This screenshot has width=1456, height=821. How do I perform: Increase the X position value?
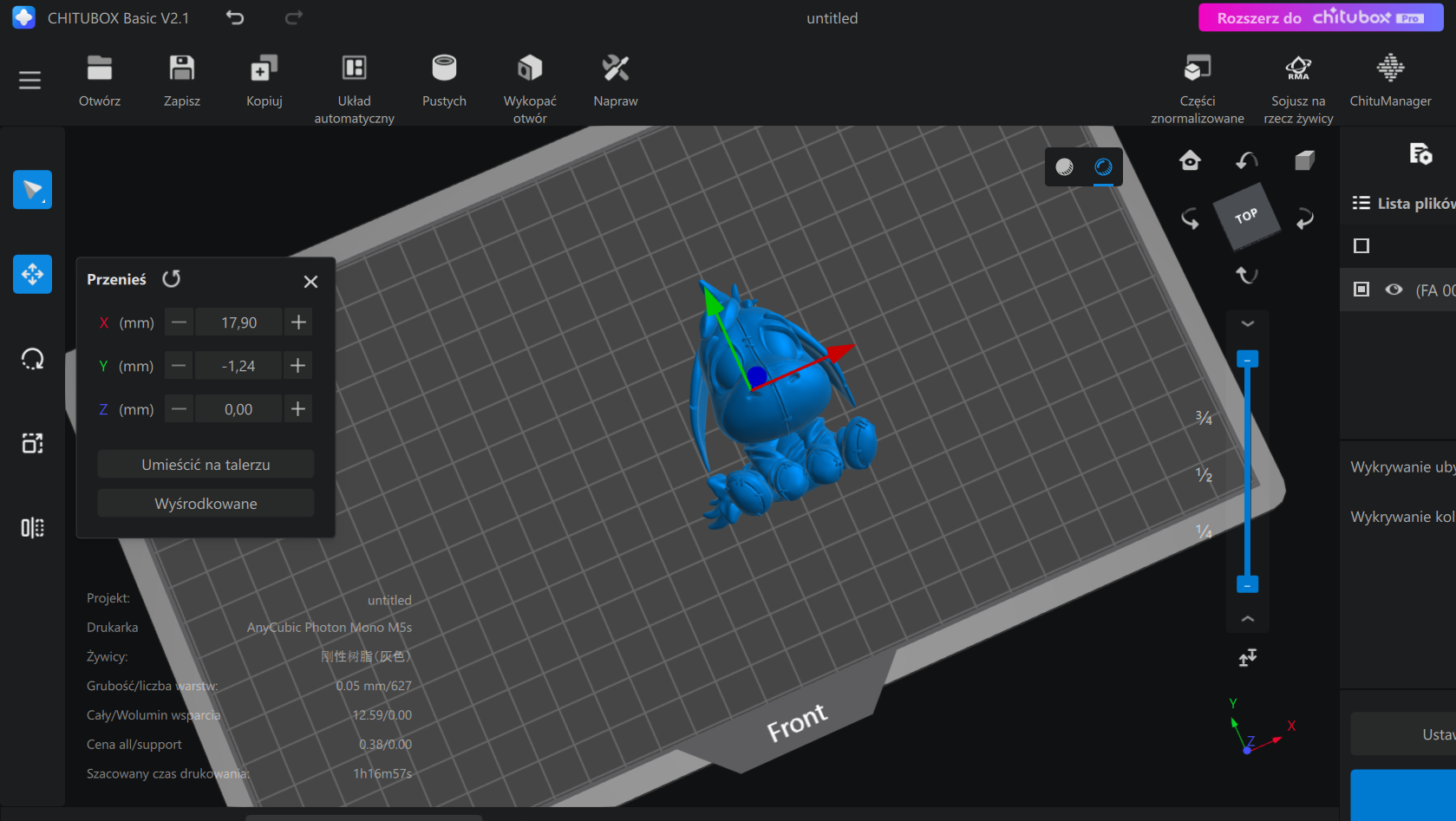(298, 323)
